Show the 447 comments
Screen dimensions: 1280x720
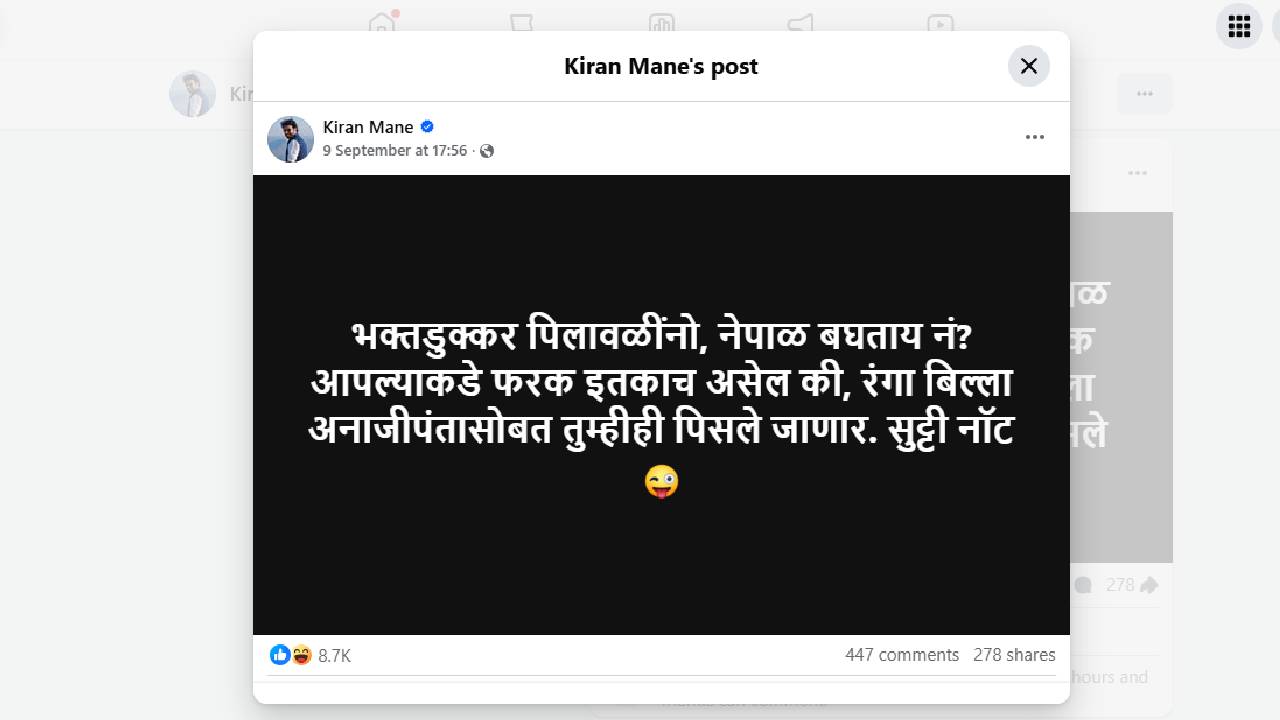pos(902,655)
